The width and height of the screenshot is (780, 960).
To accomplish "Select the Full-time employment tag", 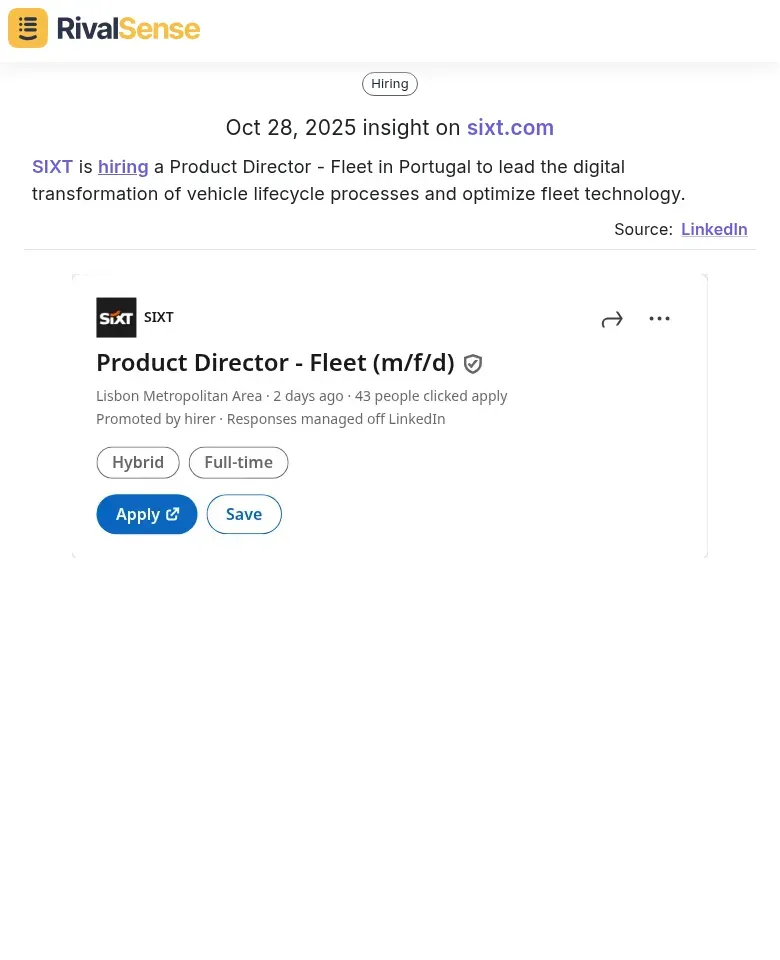I will pos(238,462).
